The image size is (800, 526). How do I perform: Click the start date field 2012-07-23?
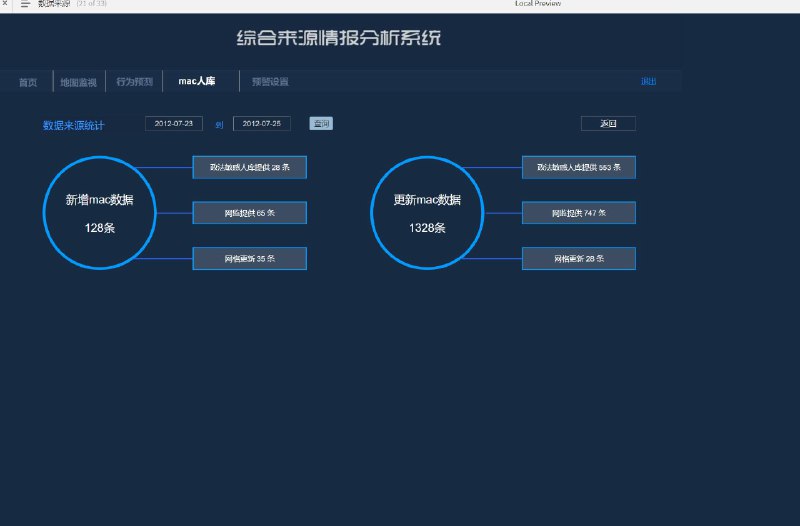(174, 123)
